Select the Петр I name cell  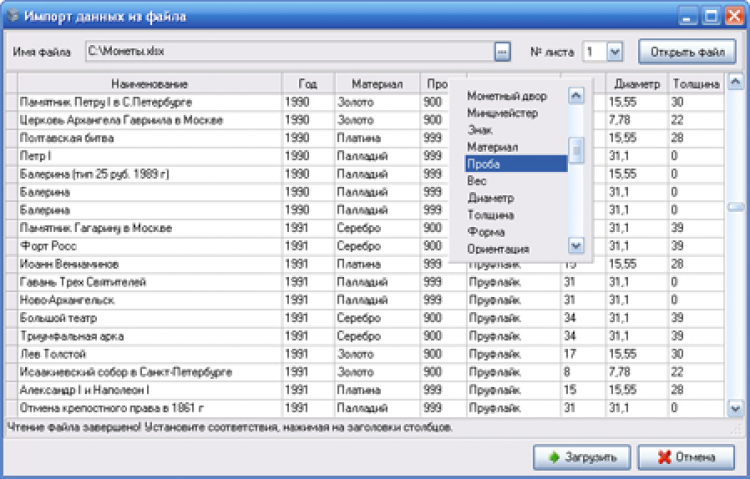150,156
